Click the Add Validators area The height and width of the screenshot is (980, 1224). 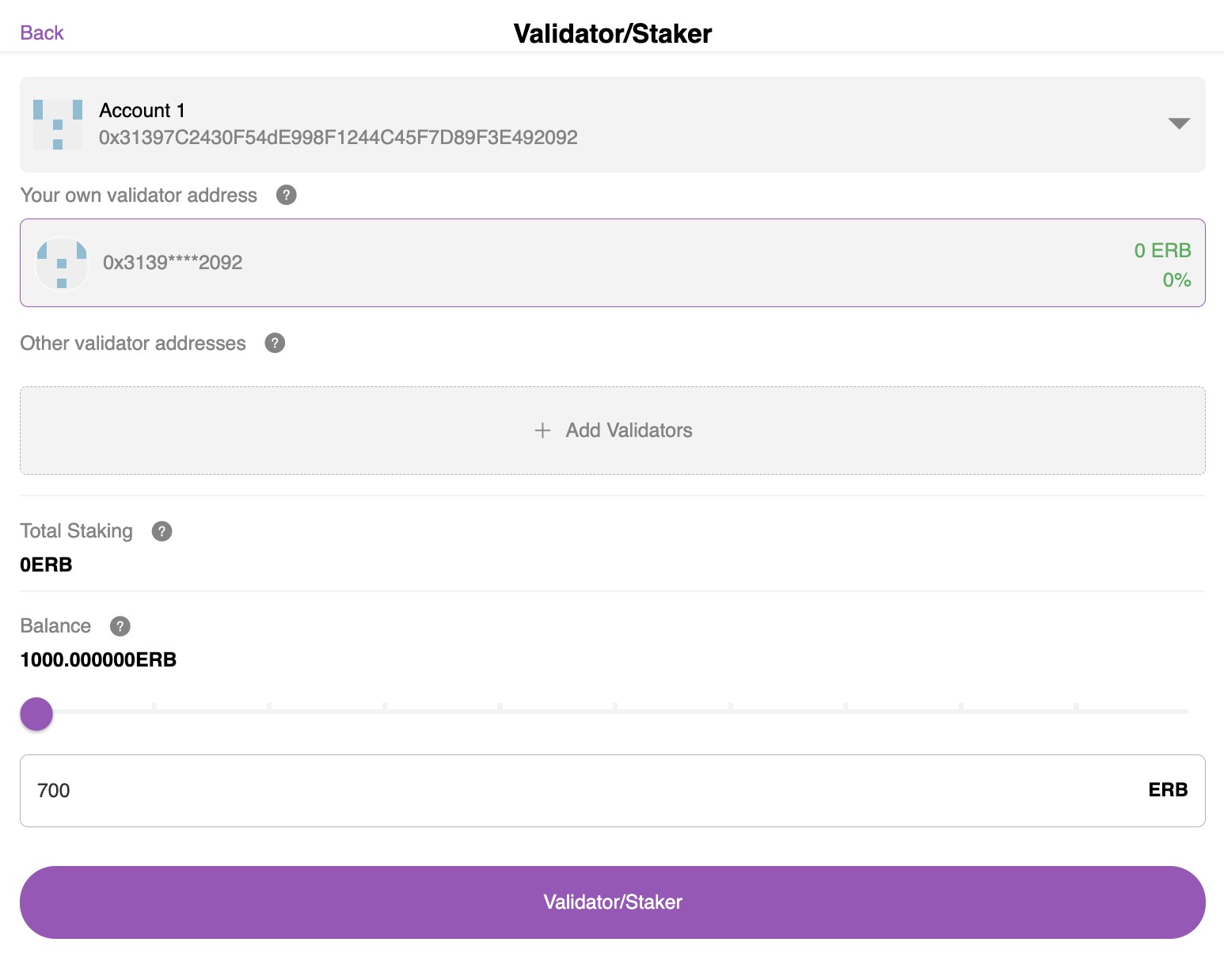click(613, 431)
